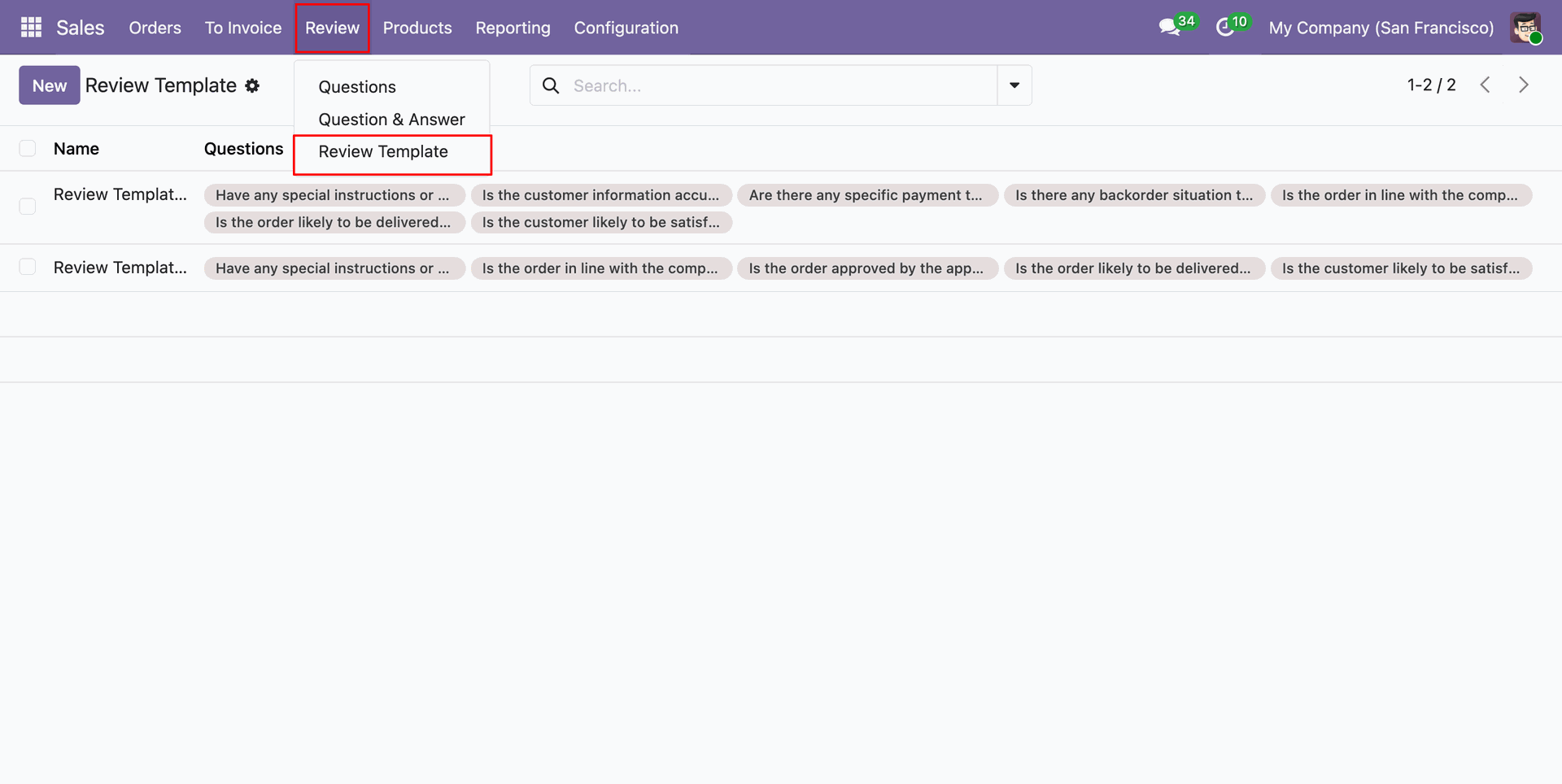
Task: Open the first Review Templat... row name
Action: [120, 194]
